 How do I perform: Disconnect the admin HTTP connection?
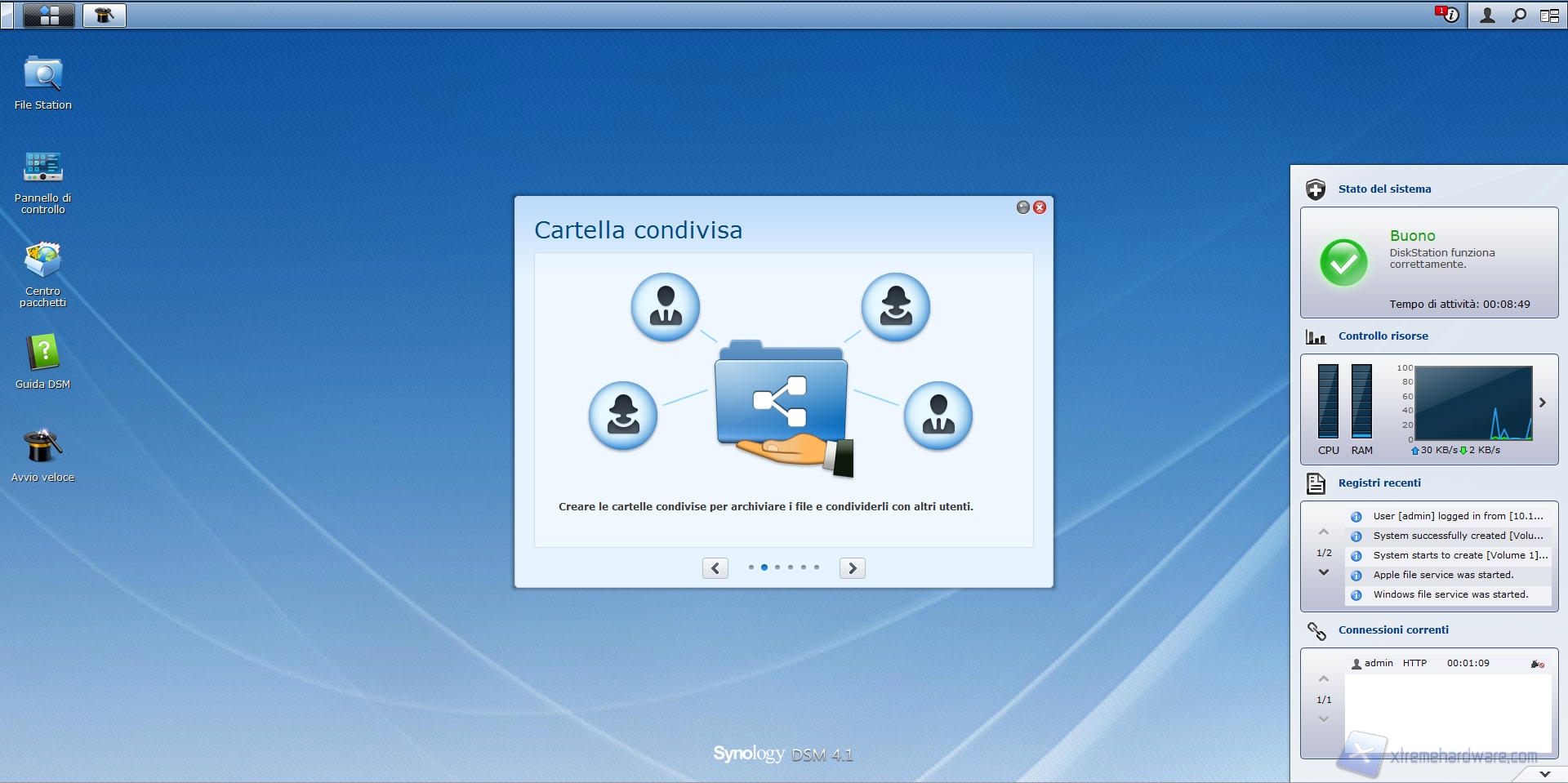1537,664
